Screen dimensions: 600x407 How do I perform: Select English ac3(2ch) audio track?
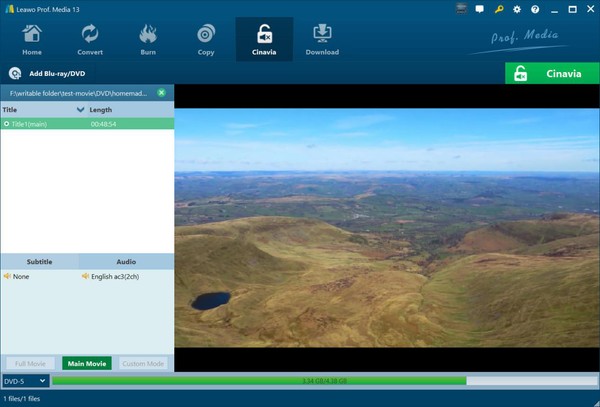[110, 276]
